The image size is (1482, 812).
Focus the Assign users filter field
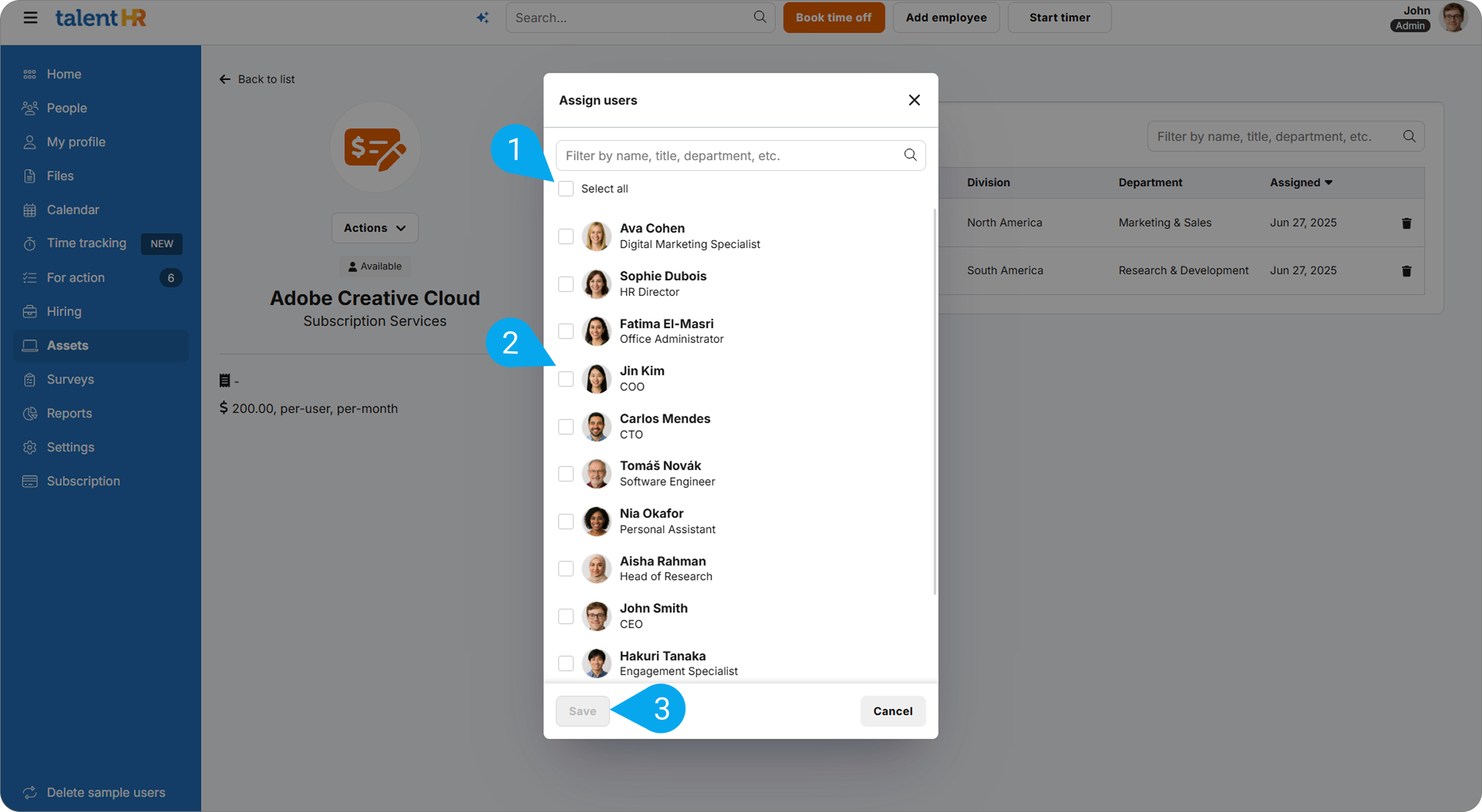[x=740, y=156]
